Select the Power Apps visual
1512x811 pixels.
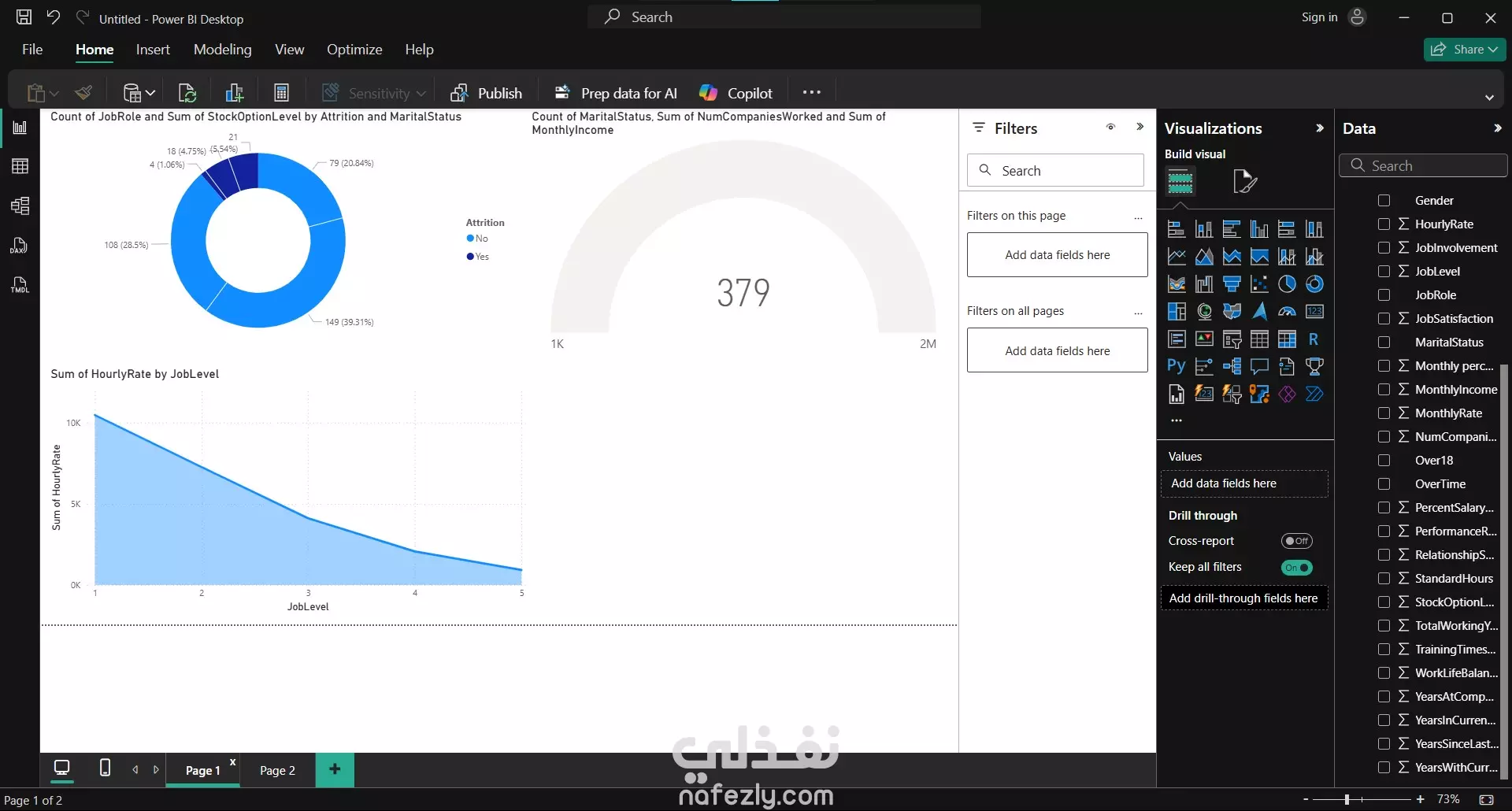1287,394
